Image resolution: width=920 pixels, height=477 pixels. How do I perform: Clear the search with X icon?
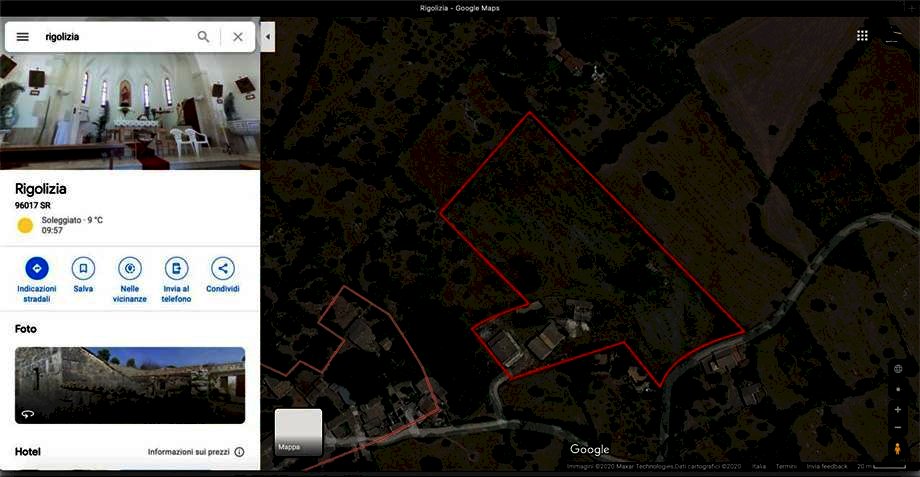click(238, 36)
